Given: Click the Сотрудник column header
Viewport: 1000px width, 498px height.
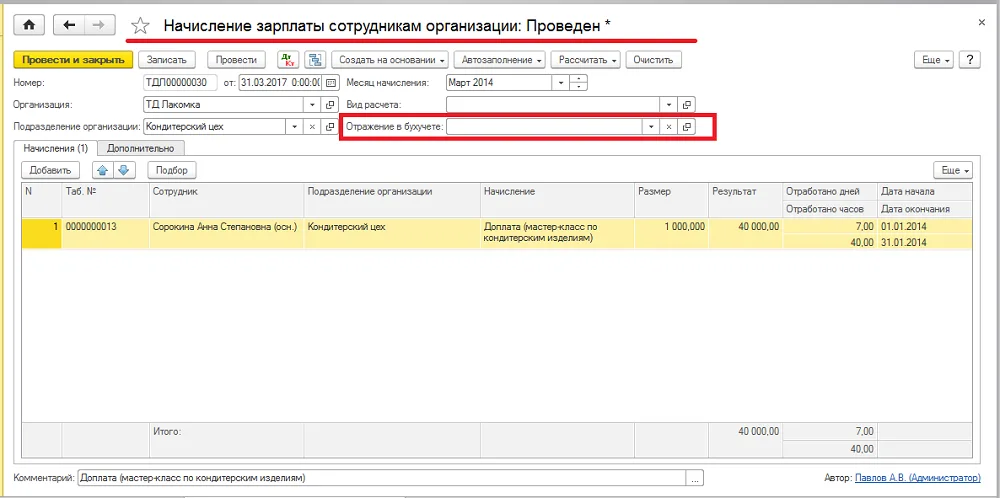Looking at the screenshot, I should (226, 200).
